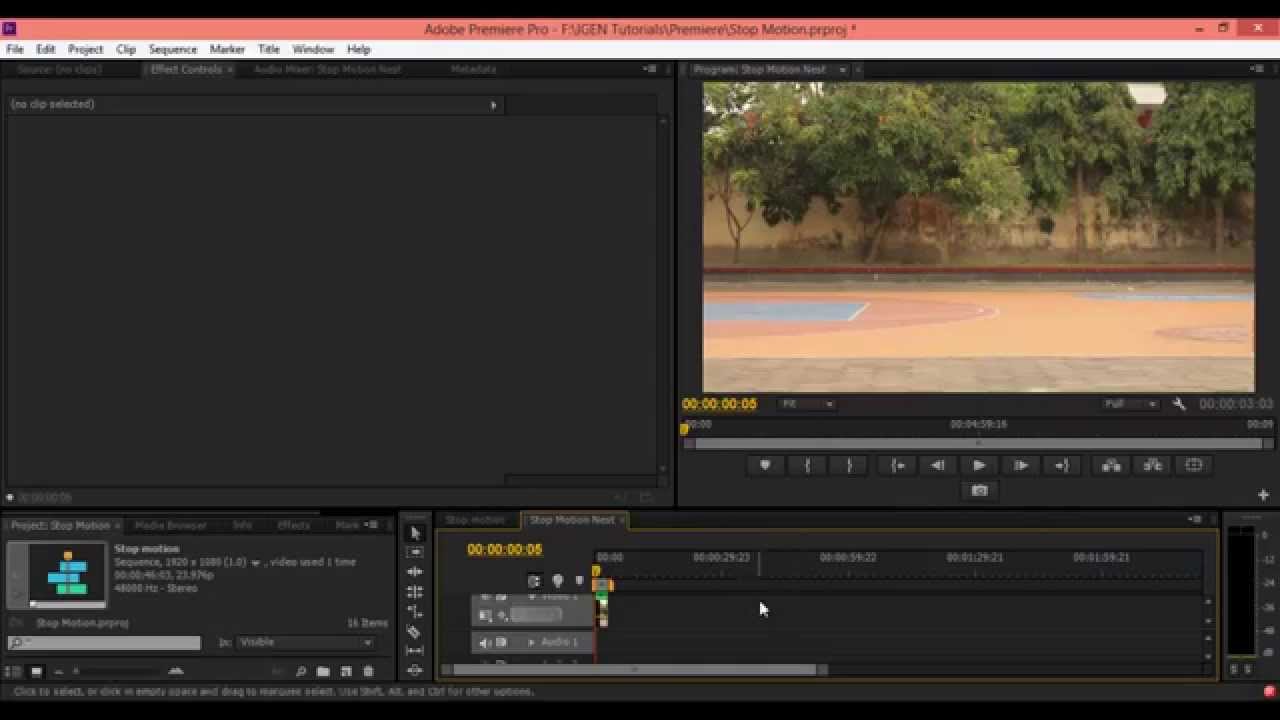The width and height of the screenshot is (1280, 720).
Task: Open the Sequence menu
Action: (x=173, y=49)
